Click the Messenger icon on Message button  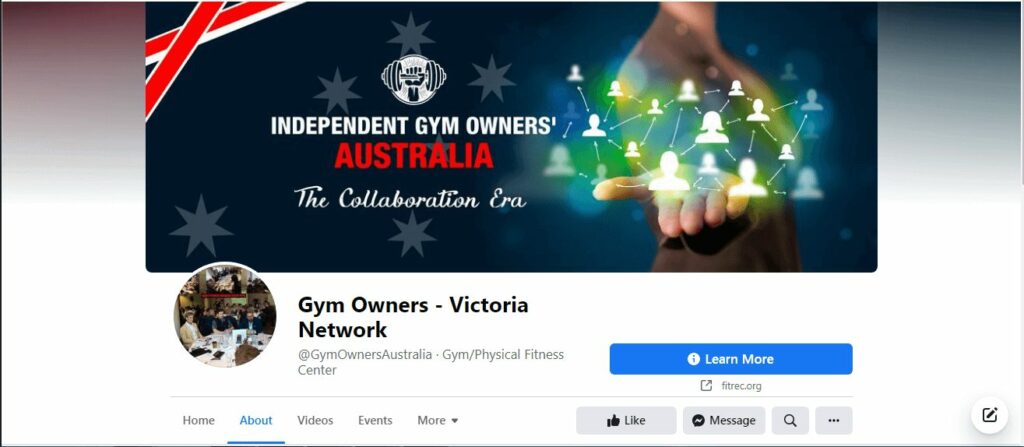pyautogui.click(x=698, y=421)
